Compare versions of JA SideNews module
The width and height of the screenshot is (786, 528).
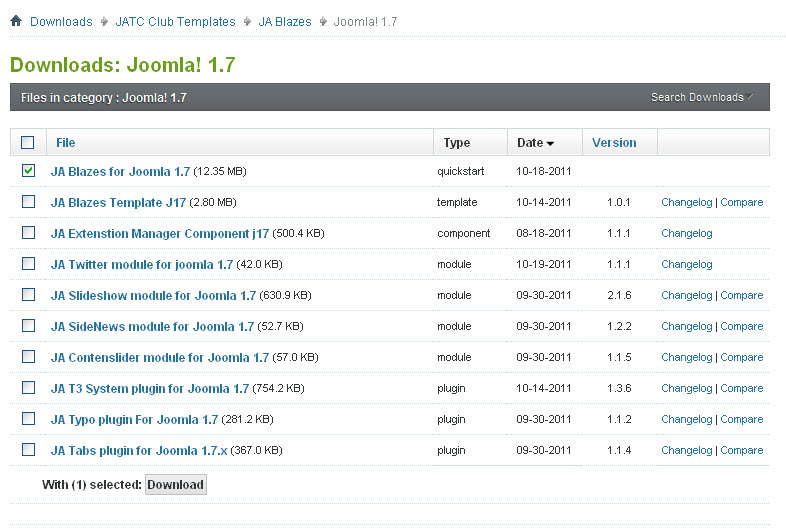click(742, 326)
